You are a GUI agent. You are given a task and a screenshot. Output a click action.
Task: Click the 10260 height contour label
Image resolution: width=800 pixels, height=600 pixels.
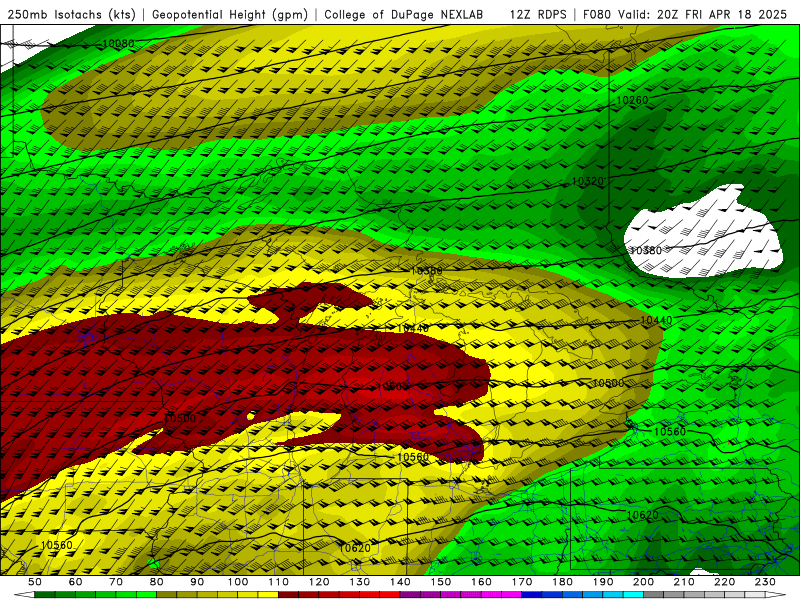click(632, 100)
